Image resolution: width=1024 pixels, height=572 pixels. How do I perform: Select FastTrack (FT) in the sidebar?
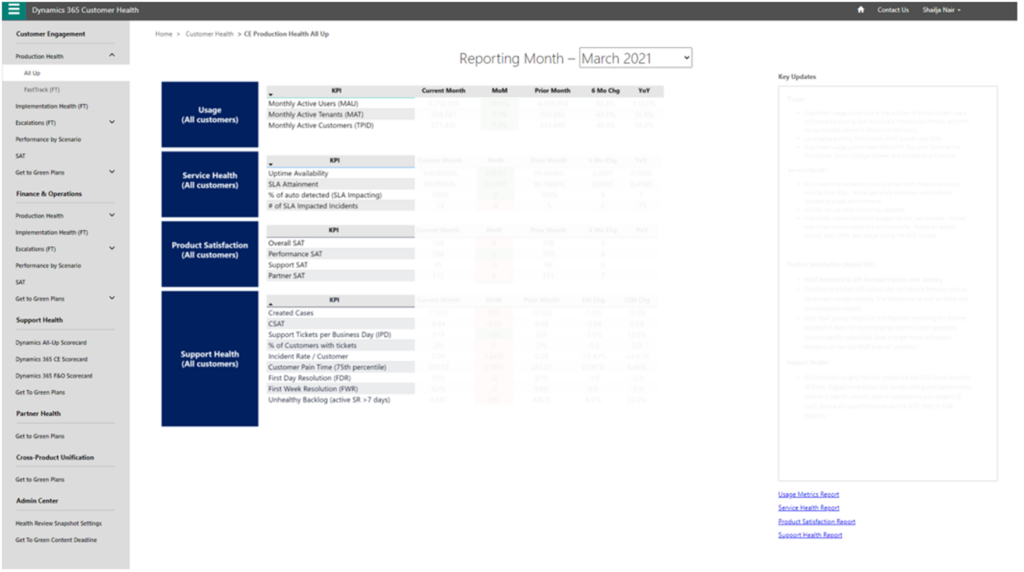pos(42,90)
